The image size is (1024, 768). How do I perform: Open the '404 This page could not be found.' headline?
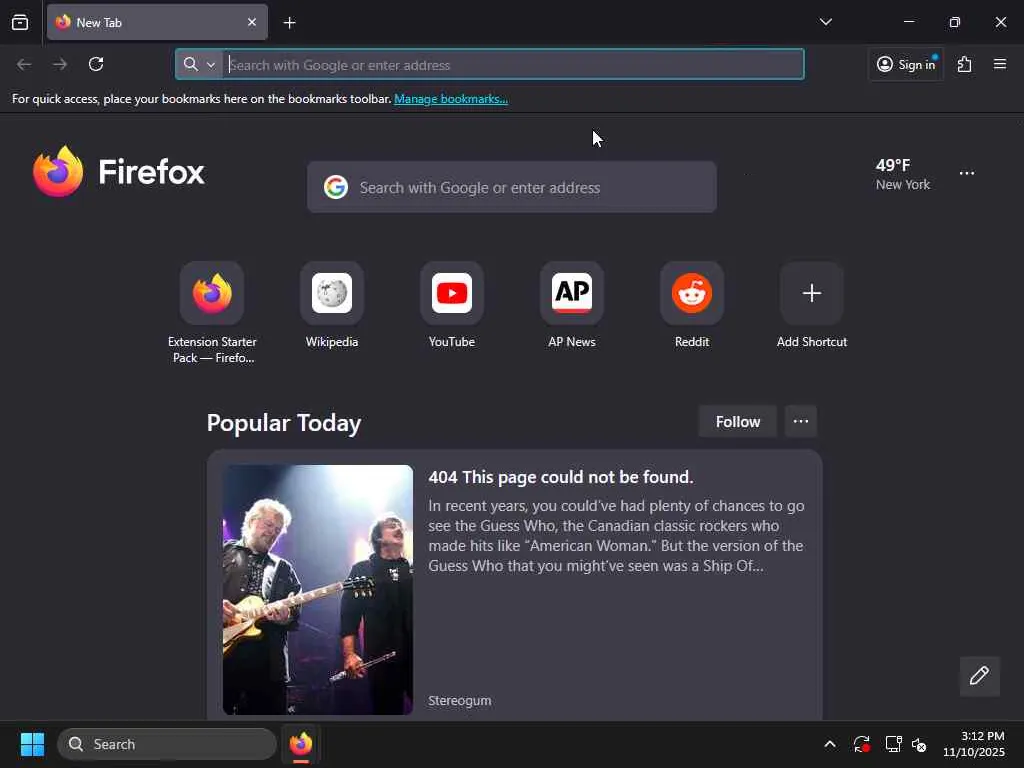pyautogui.click(x=560, y=477)
